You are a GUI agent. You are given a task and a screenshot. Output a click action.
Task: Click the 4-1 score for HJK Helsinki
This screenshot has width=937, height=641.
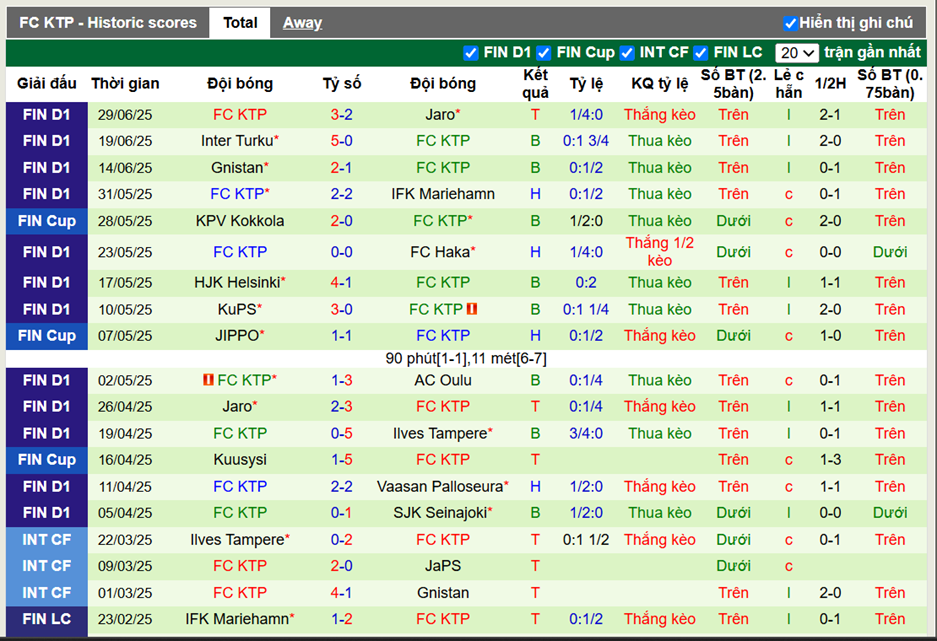coord(341,283)
